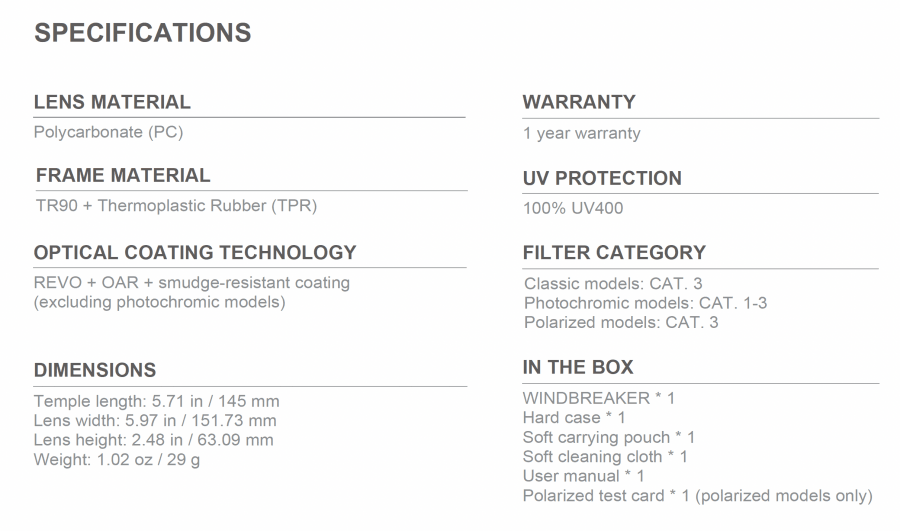Click the Lens width measurement line
The image size is (900, 531).
point(155,421)
